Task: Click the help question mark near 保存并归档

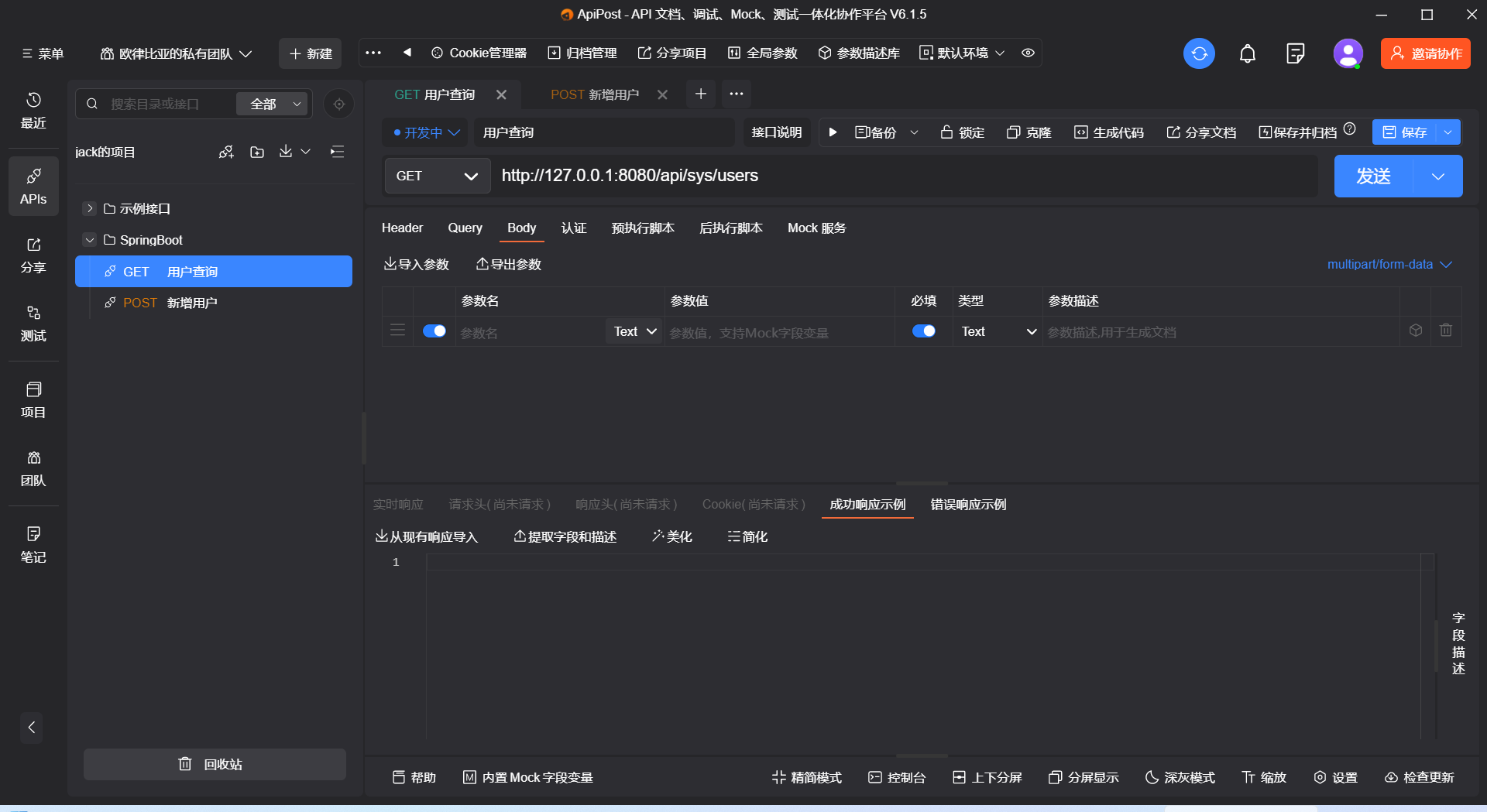Action: click(x=1350, y=129)
